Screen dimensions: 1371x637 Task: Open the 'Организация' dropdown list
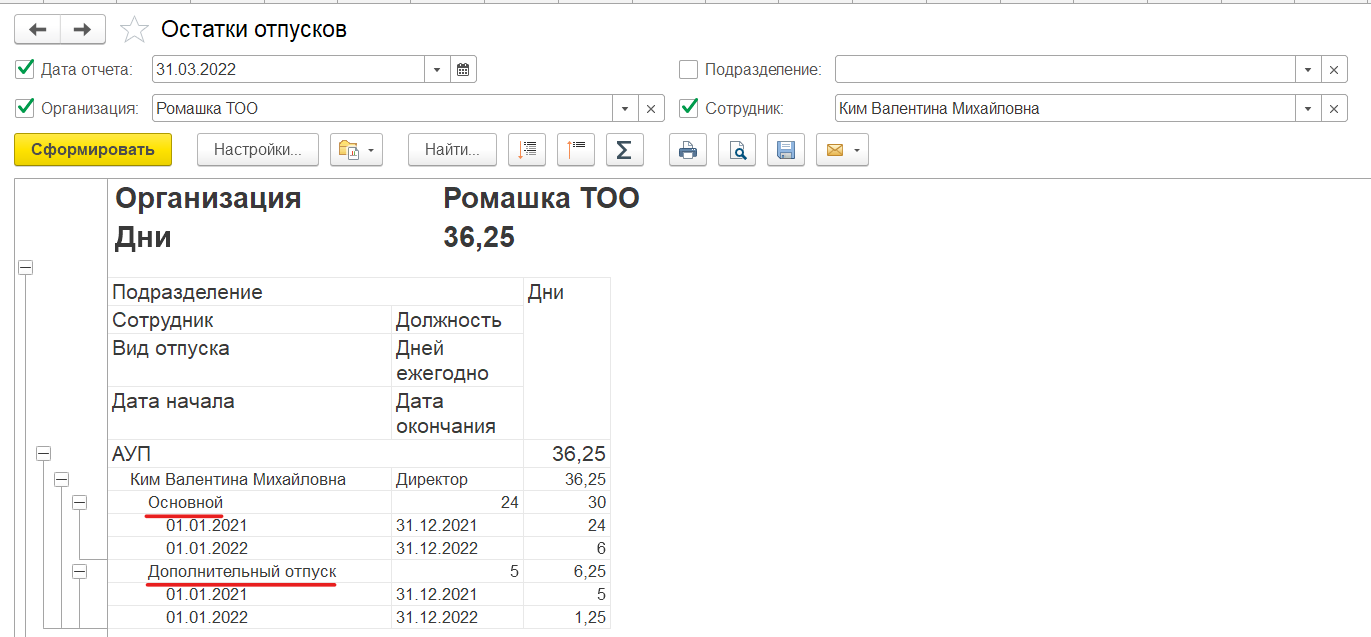tap(625, 108)
